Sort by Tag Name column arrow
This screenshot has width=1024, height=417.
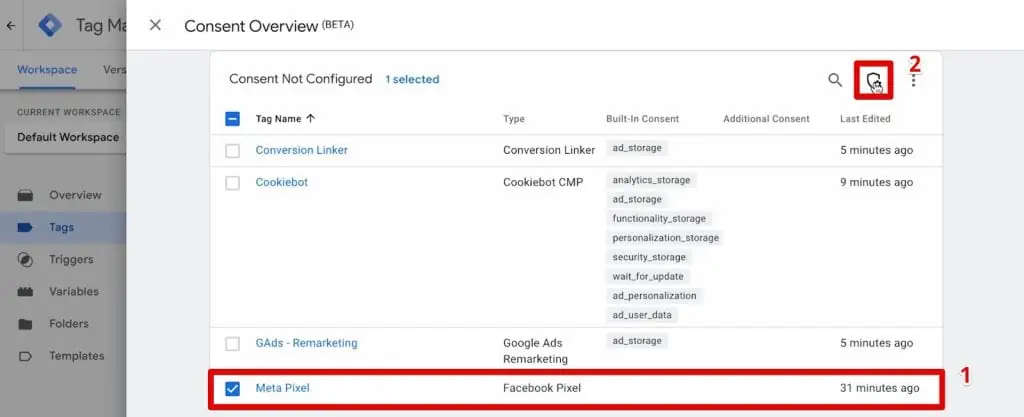click(x=311, y=118)
